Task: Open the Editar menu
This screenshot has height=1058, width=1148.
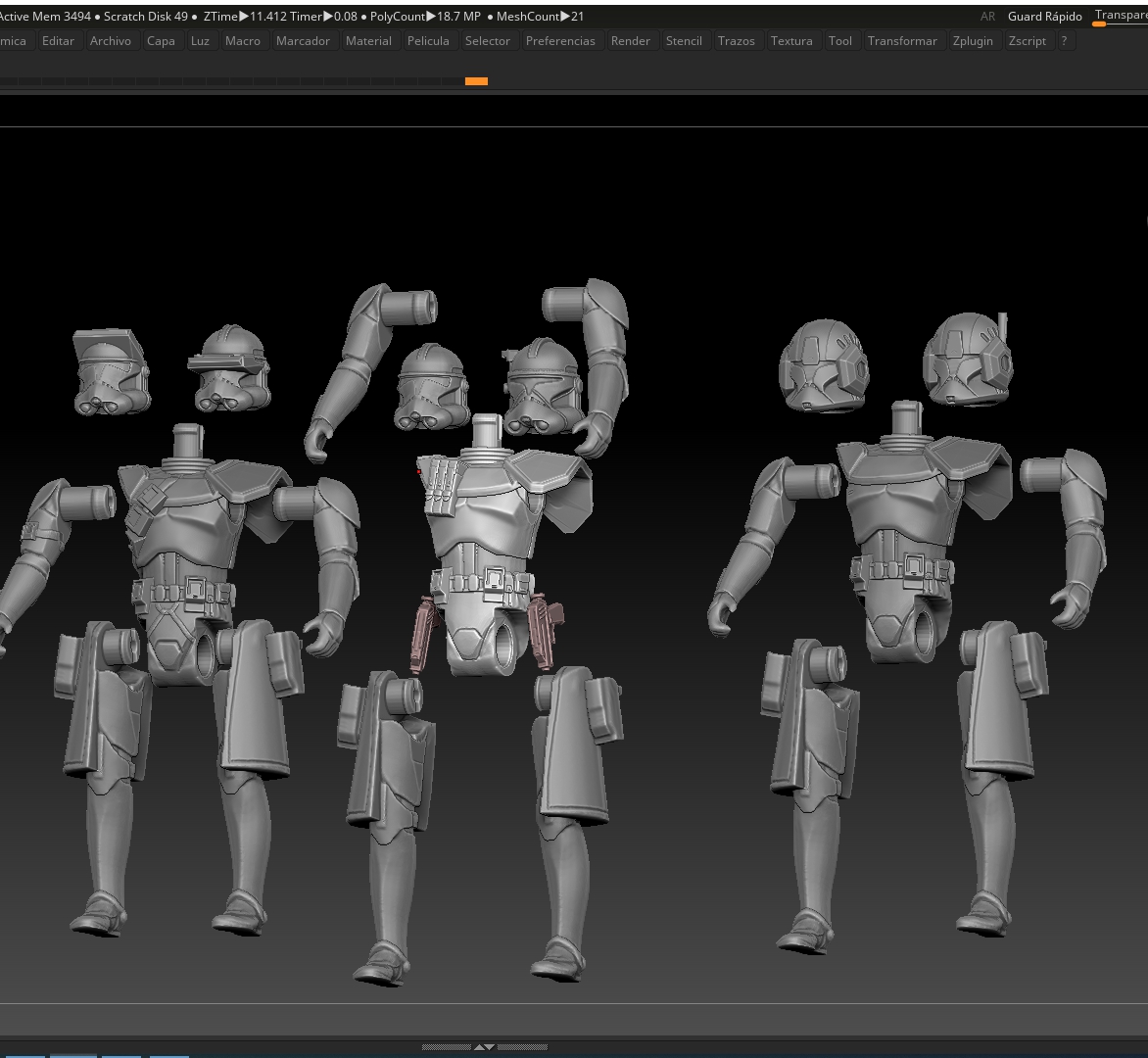Action: point(58,41)
